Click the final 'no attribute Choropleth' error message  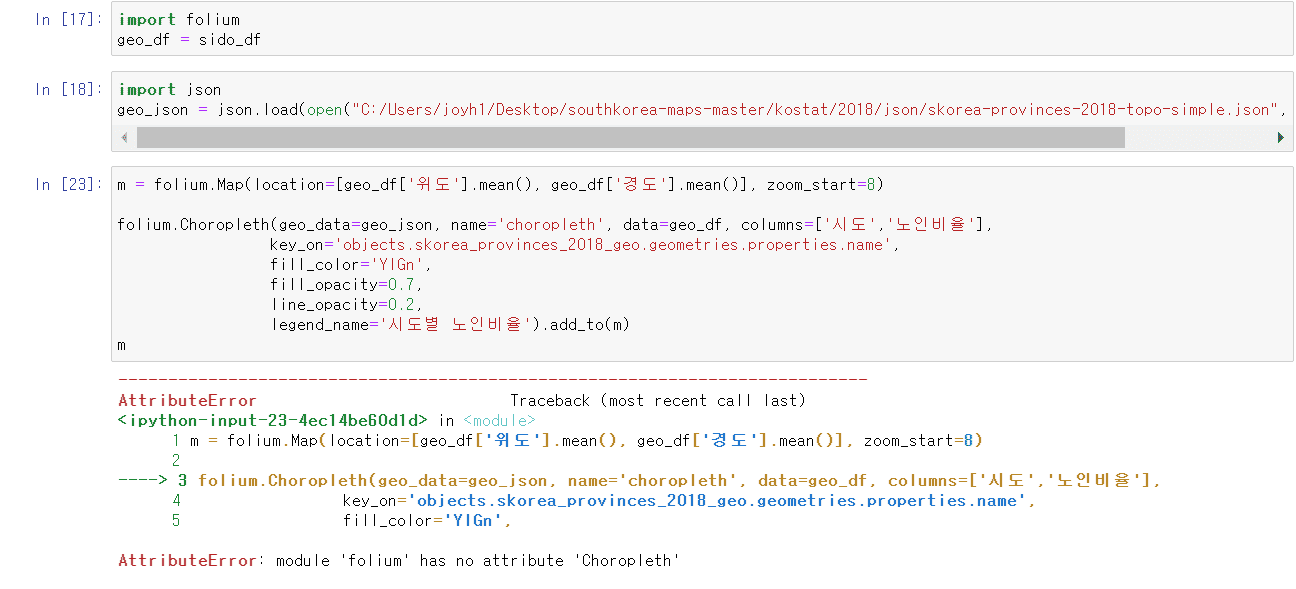(398, 560)
